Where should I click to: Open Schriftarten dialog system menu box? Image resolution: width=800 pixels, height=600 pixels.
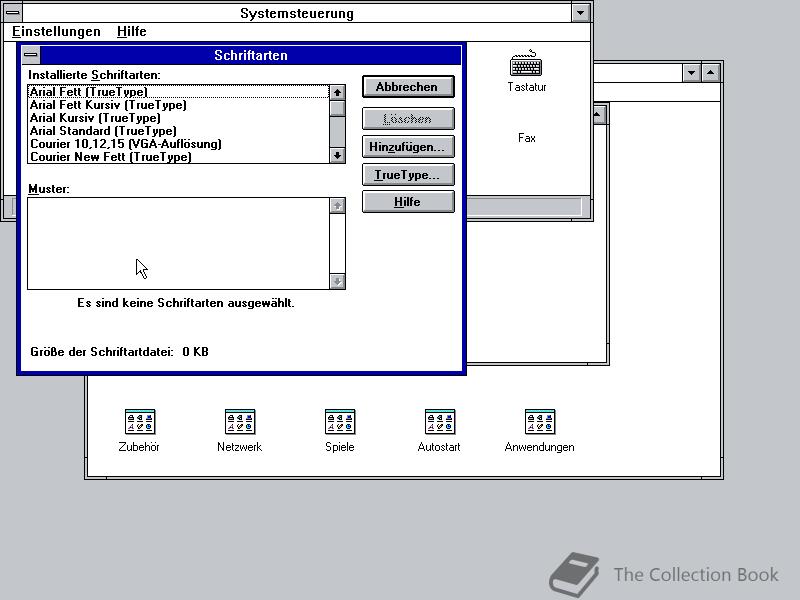31,55
